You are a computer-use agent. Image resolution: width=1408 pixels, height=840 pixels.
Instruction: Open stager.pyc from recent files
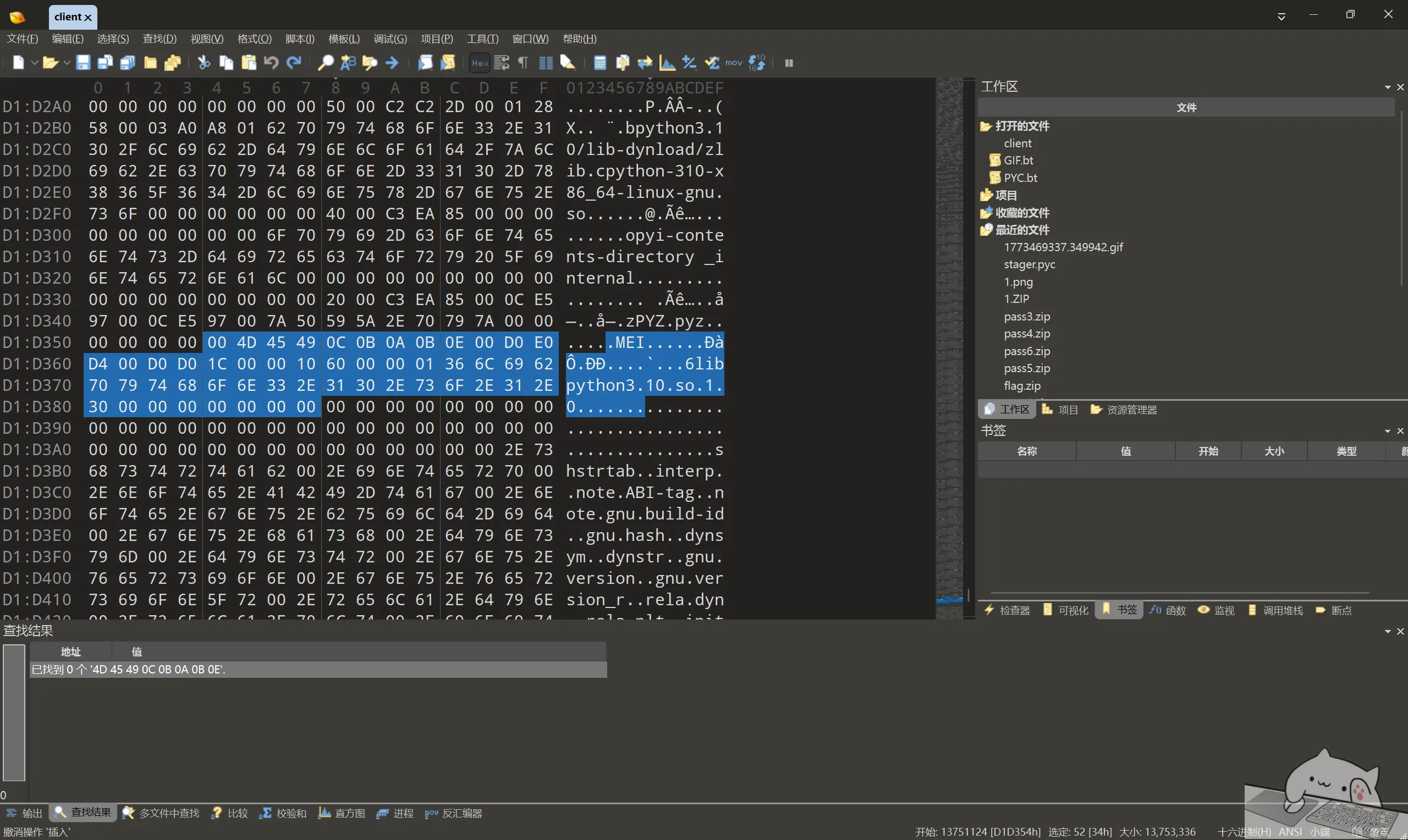tap(1029, 264)
